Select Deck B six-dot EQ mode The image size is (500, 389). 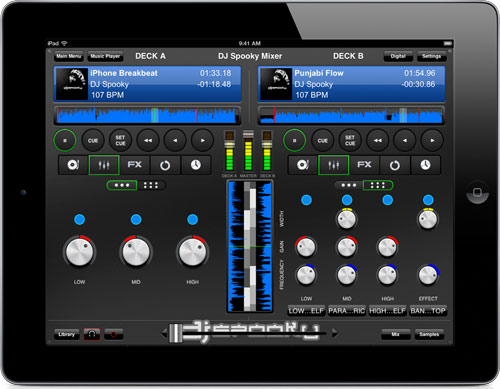pyautogui.click(x=378, y=185)
